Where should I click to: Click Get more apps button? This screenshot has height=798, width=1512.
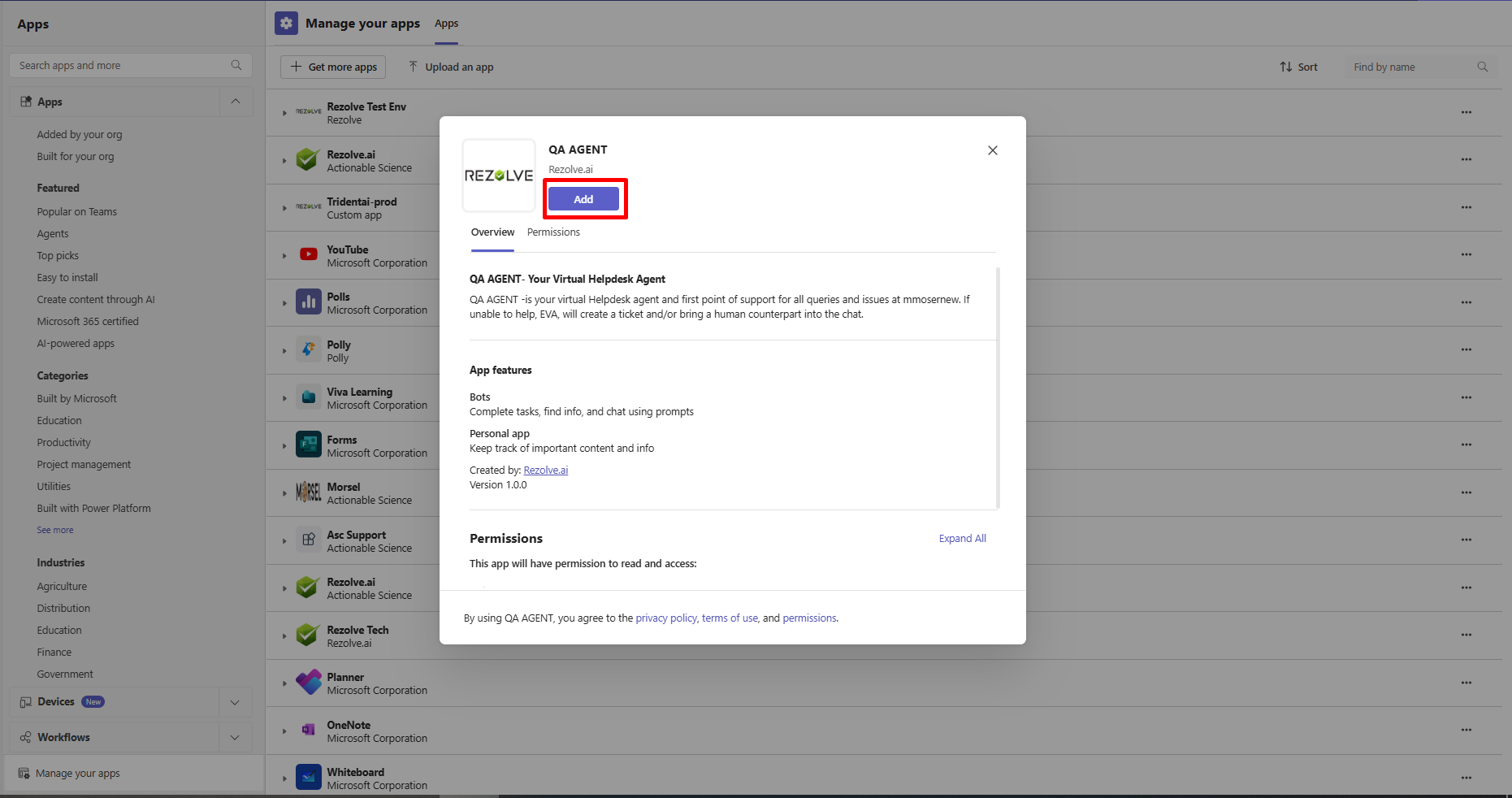333,67
